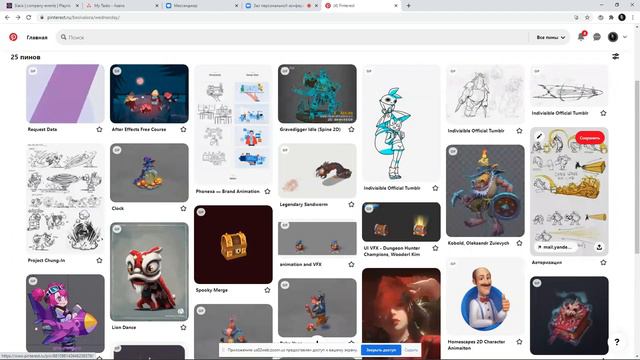Star the Clock pin

point(183,209)
